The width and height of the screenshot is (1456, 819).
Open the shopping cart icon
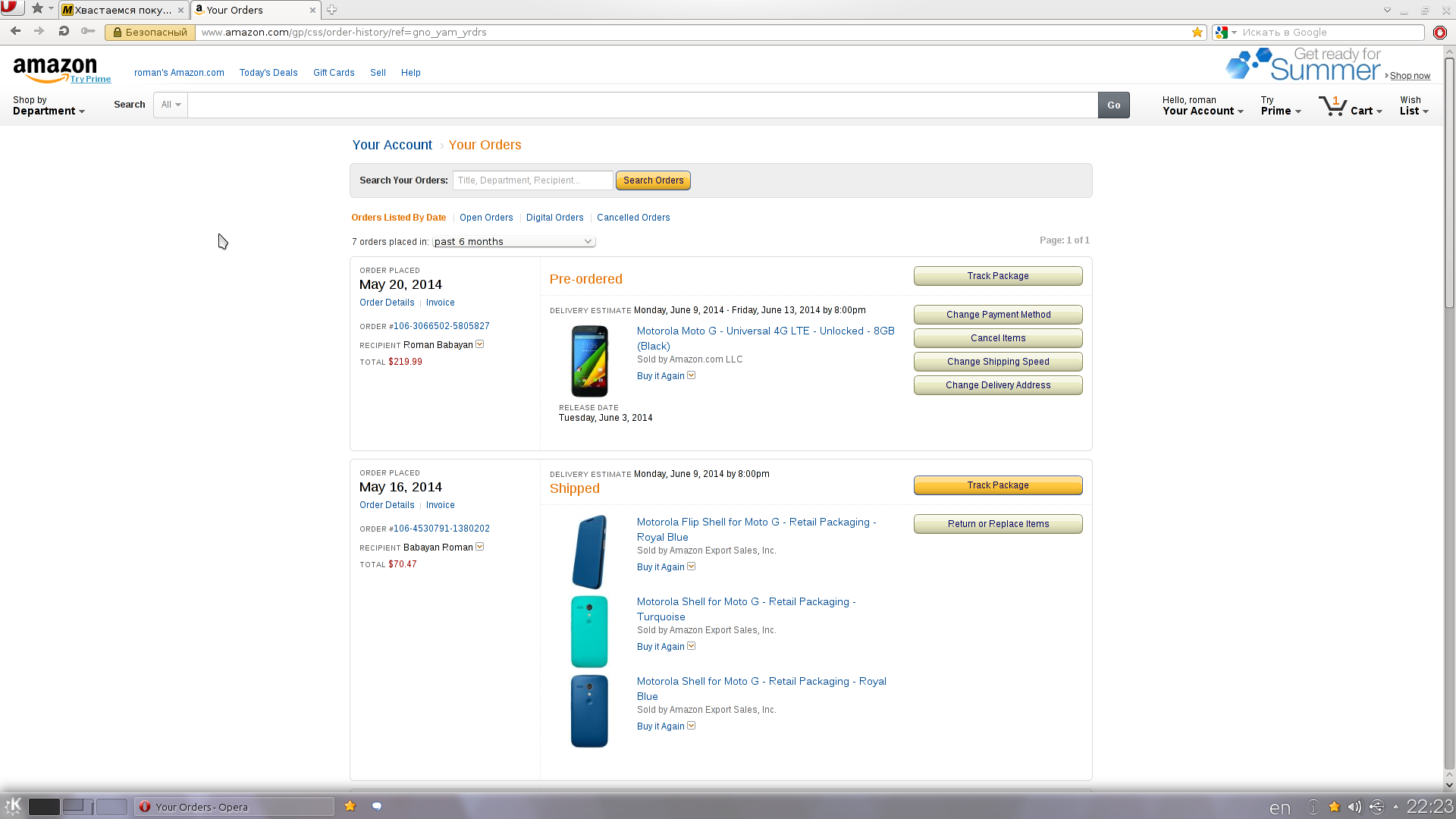(1332, 105)
